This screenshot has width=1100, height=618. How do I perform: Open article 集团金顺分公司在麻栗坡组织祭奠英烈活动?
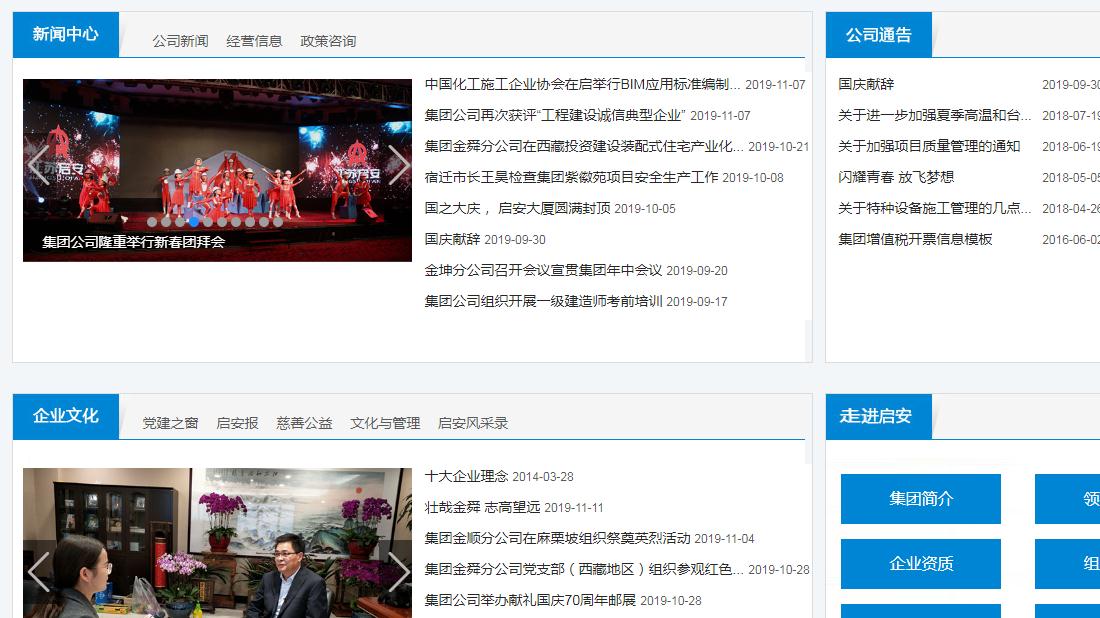click(557, 538)
